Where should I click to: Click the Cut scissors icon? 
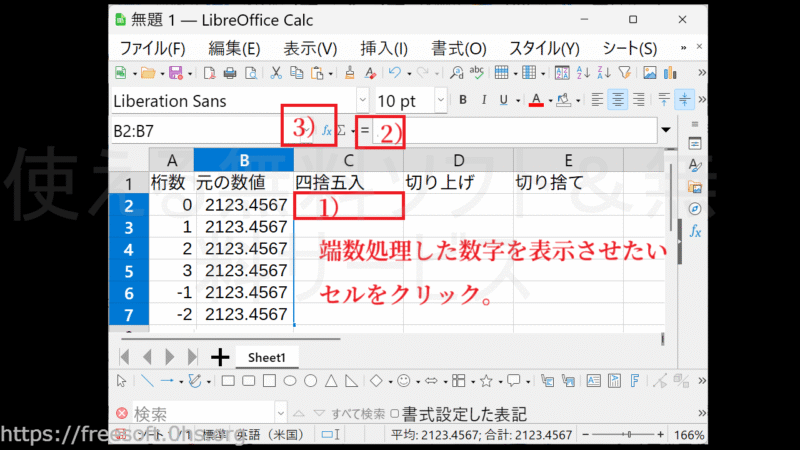point(274,72)
